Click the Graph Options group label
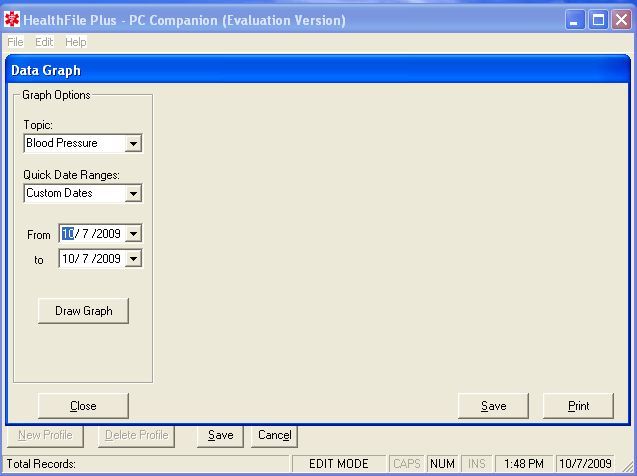Screen dimensions: 637x476 tap(56, 95)
